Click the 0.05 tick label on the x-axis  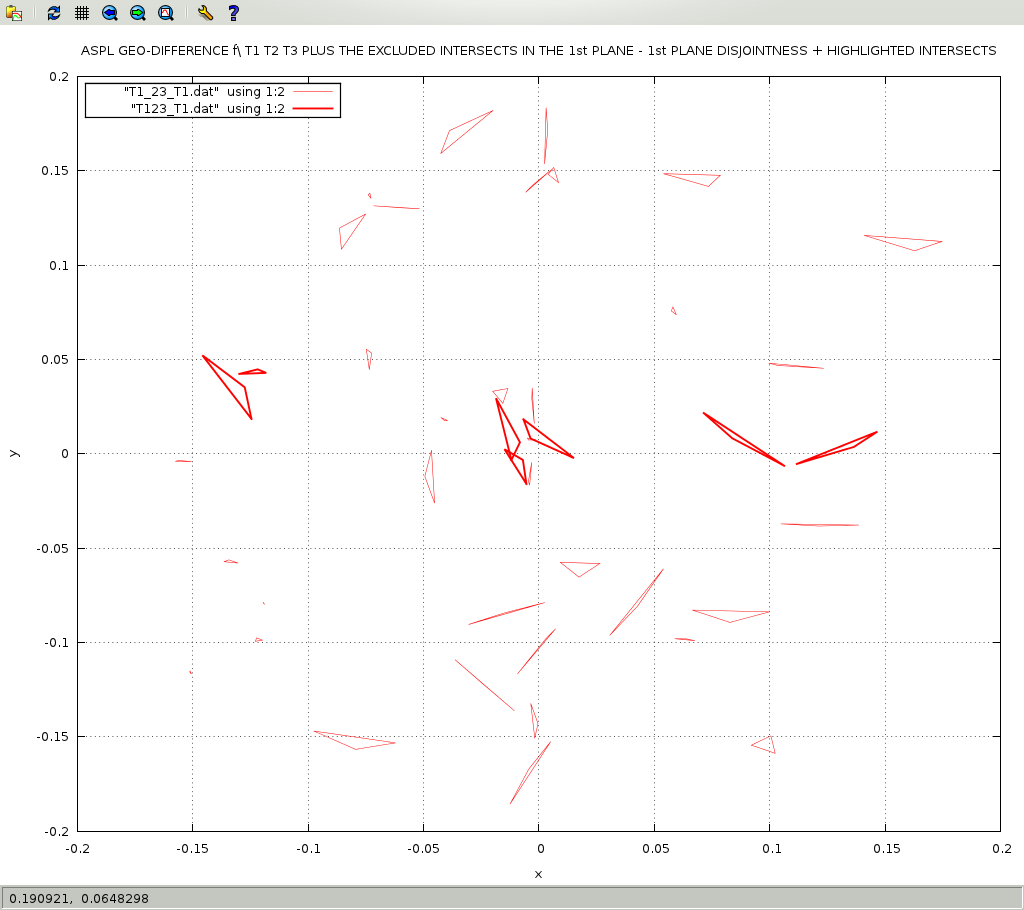click(x=654, y=848)
